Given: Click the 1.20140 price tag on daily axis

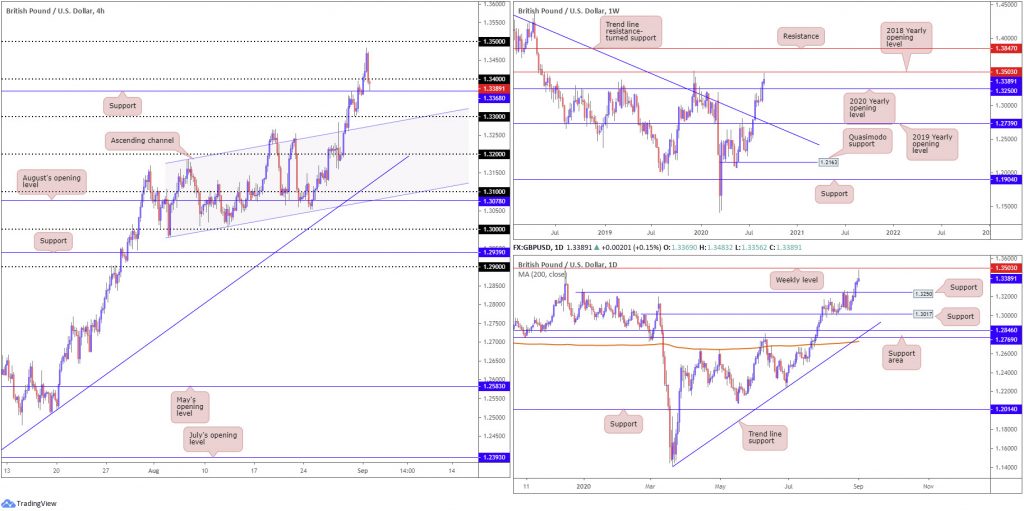Looking at the screenshot, I should pos(1006,410).
